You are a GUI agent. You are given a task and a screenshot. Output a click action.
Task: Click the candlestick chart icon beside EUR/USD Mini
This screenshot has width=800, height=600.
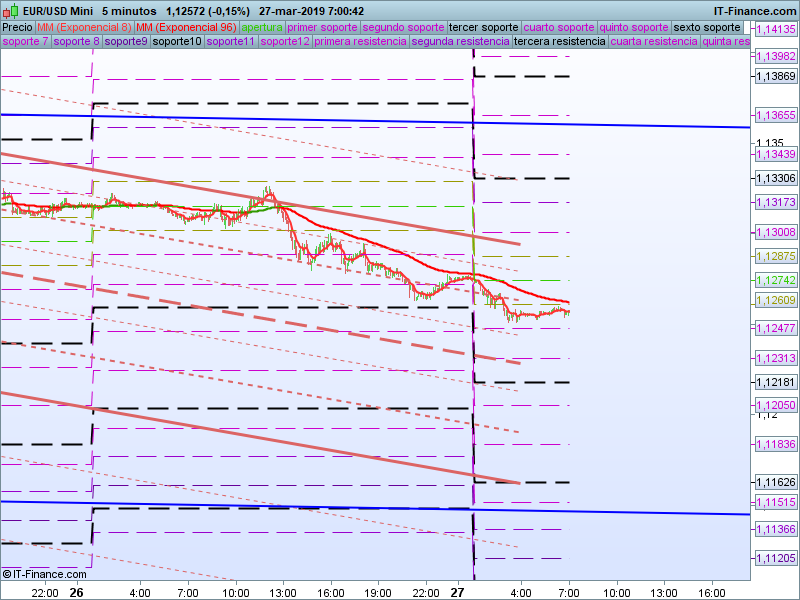point(12,11)
